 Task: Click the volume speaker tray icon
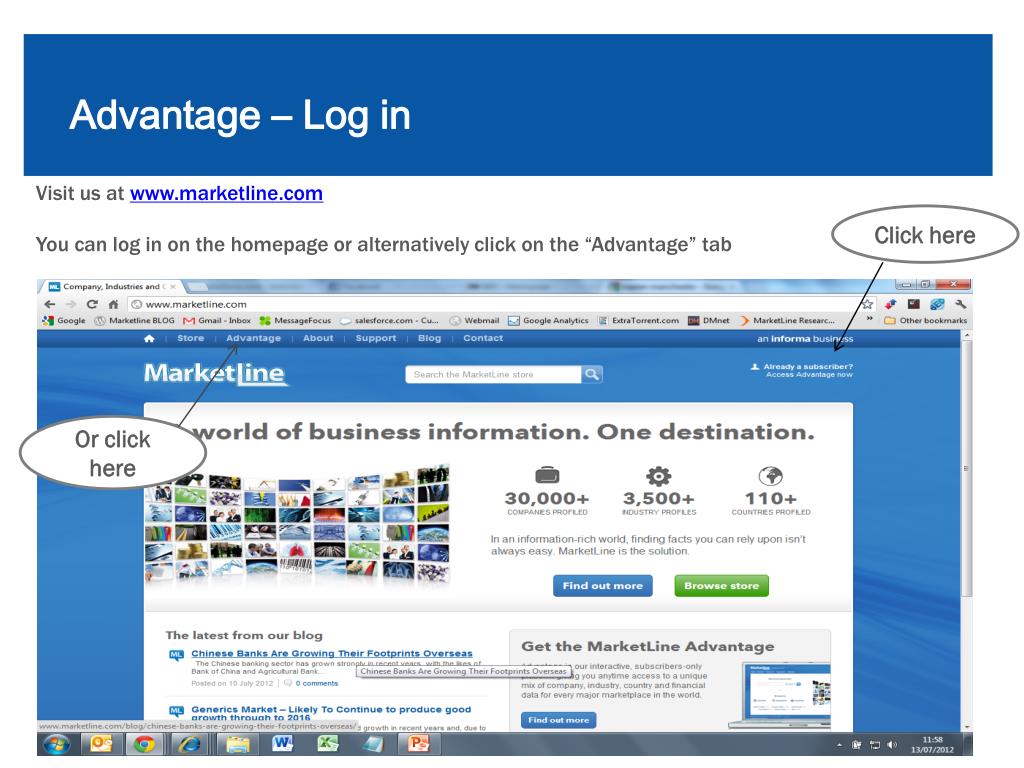(892, 744)
